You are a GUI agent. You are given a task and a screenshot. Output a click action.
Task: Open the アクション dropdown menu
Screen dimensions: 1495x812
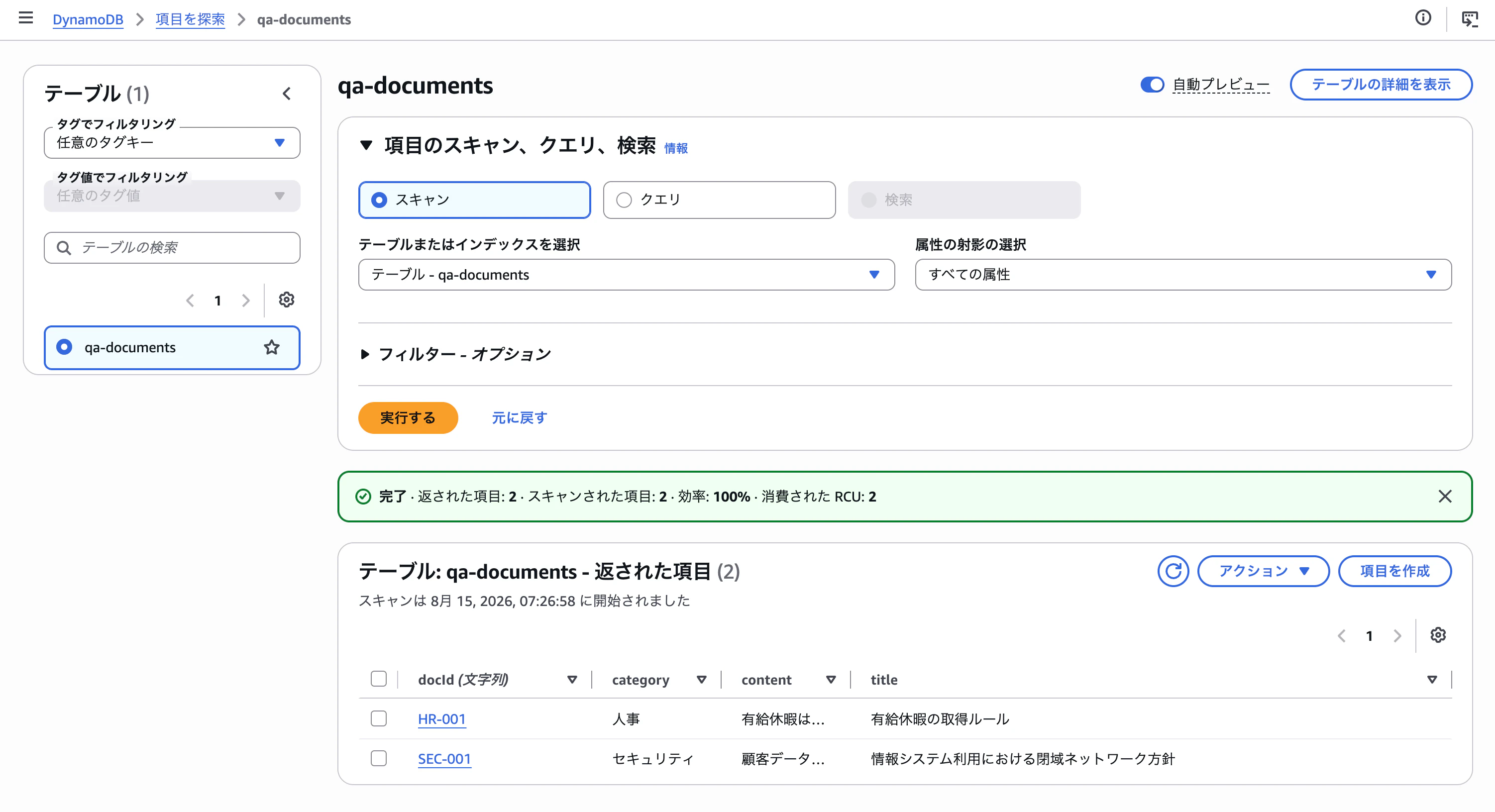[x=1263, y=571]
